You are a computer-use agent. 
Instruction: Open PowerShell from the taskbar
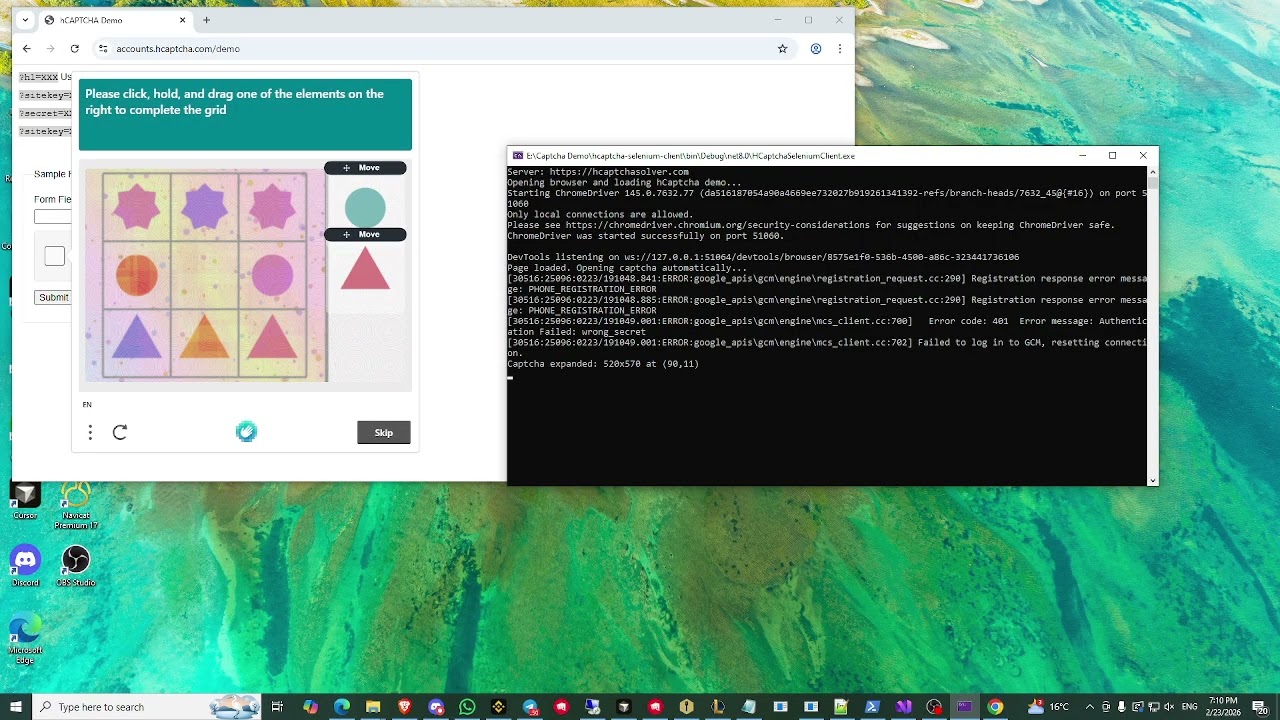click(872, 707)
